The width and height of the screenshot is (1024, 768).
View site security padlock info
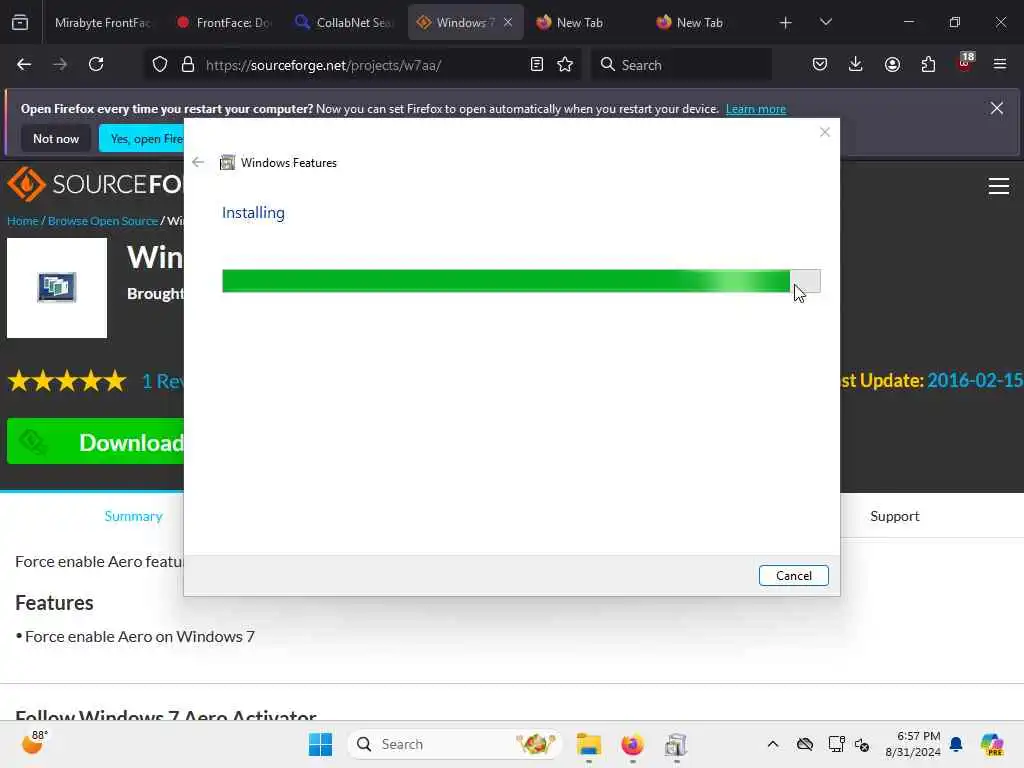188,65
